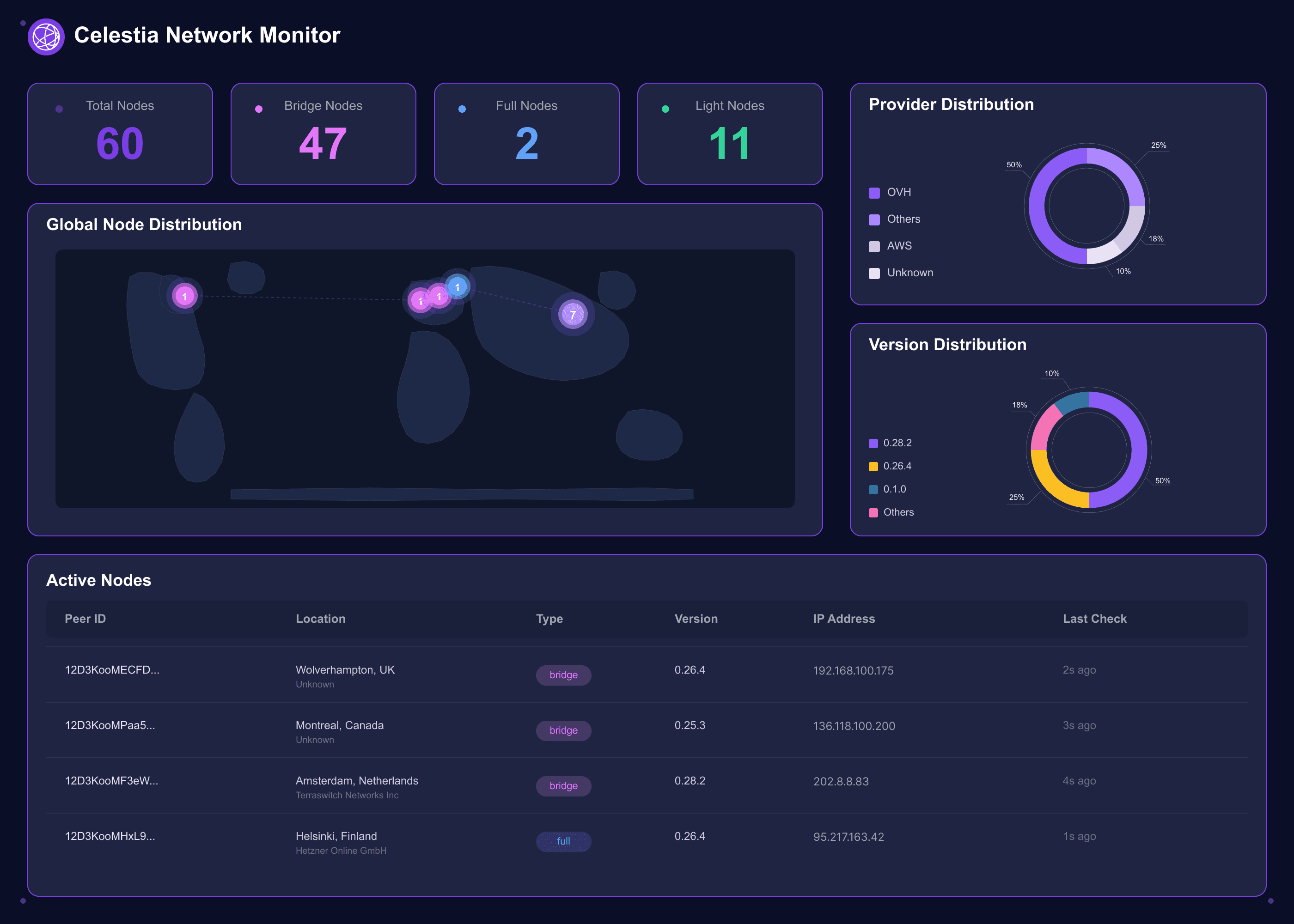The height and width of the screenshot is (924, 1294).
Task: Toggle the OVH legend swatch
Action: coord(874,193)
